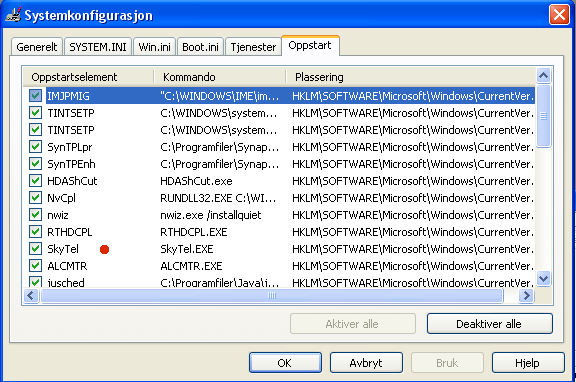Click the Plassering column header
This screenshot has height=382, width=576.
[x=411, y=77]
